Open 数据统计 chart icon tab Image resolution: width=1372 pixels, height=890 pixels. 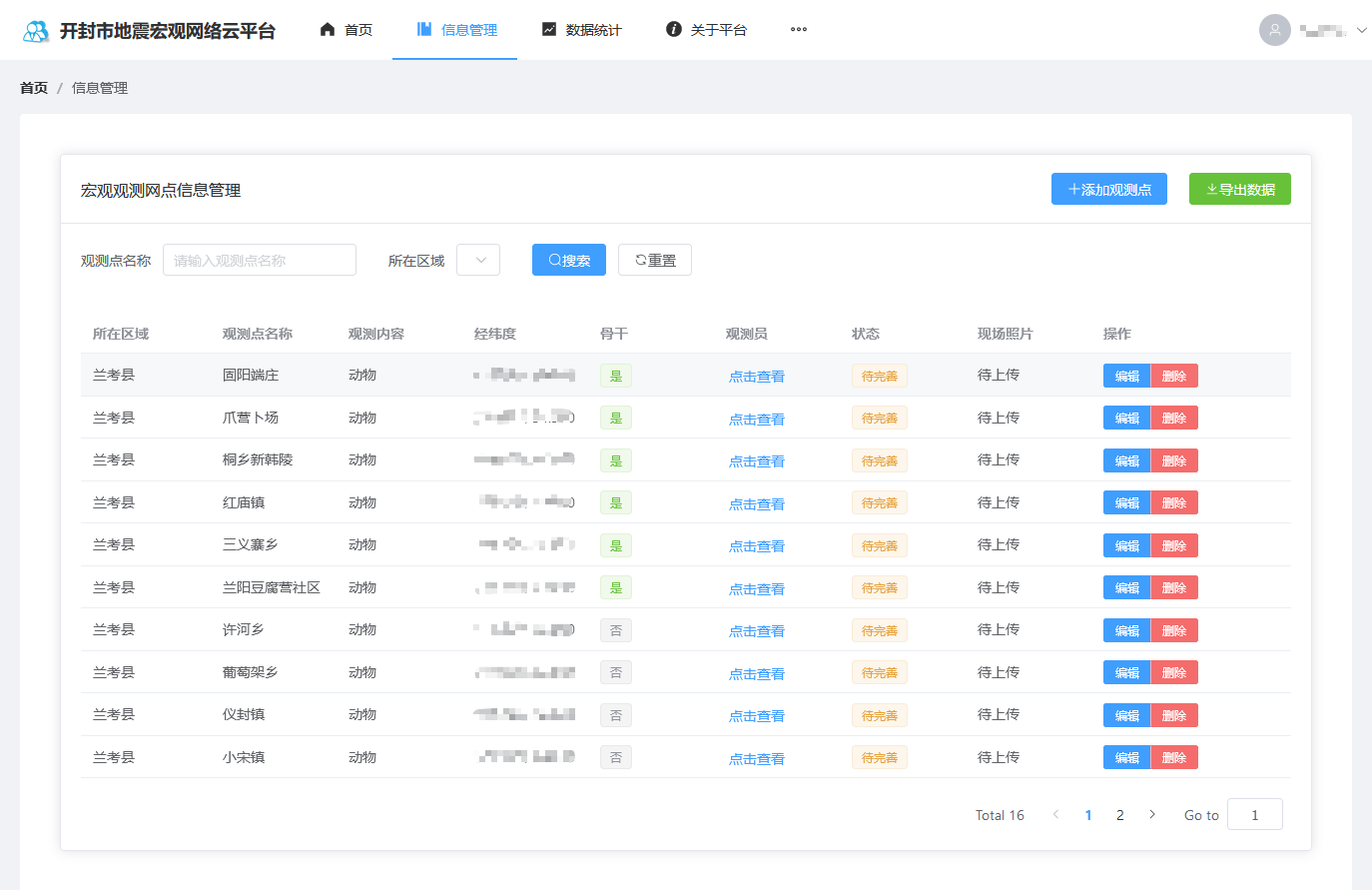pyautogui.click(x=549, y=30)
